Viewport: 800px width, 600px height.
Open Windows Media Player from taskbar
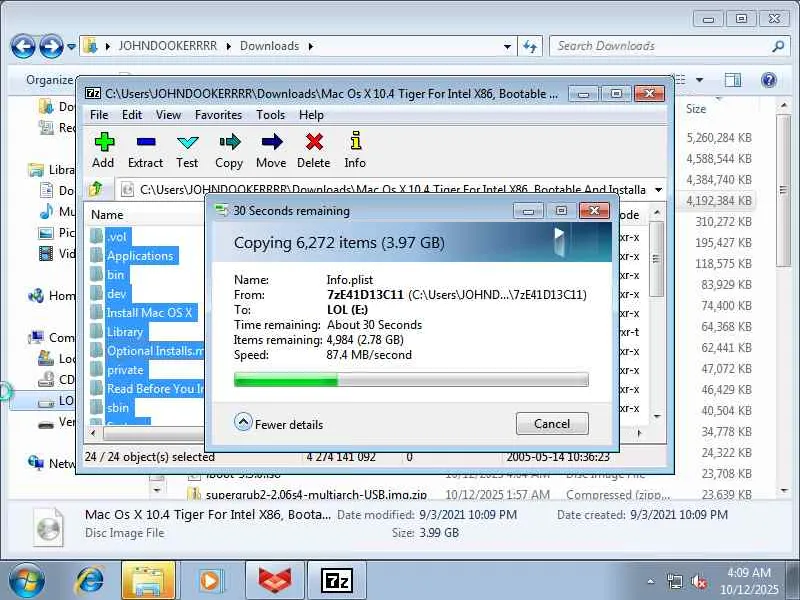pos(210,581)
